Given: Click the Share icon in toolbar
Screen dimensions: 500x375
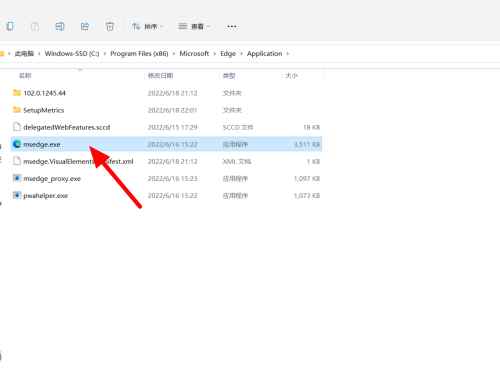Looking at the screenshot, I should 85,26.
